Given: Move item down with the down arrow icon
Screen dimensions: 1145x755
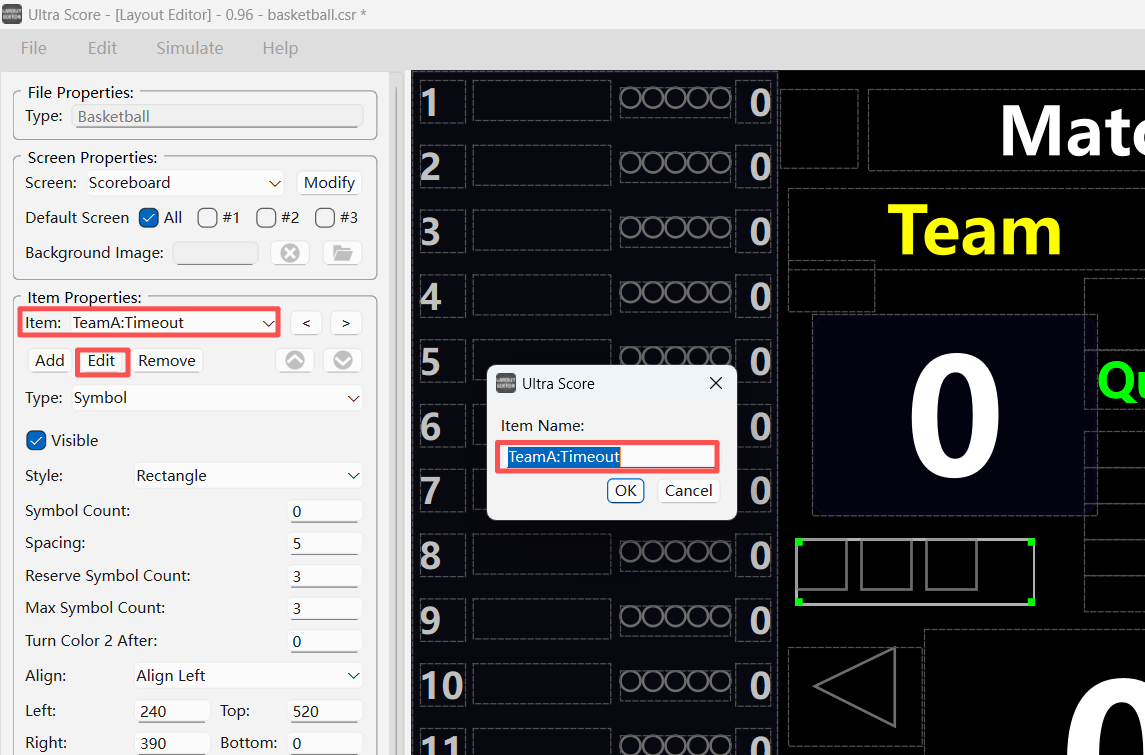Looking at the screenshot, I should [x=342, y=360].
